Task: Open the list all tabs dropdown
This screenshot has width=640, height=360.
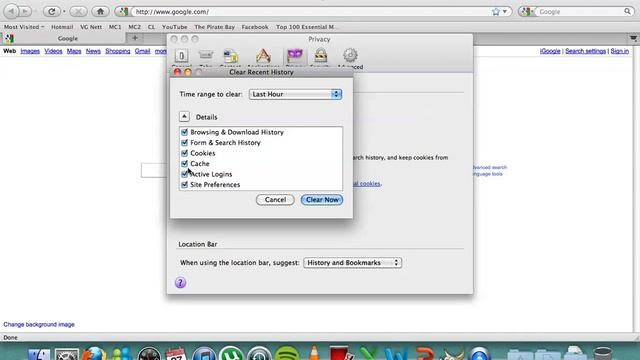Action: [633, 38]
